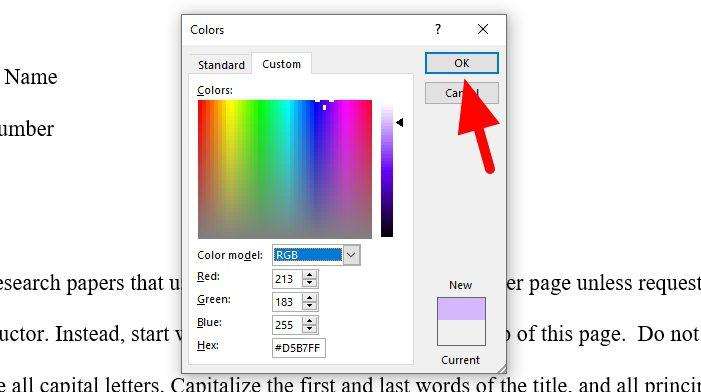Click the Green value field

coord(287,302)
